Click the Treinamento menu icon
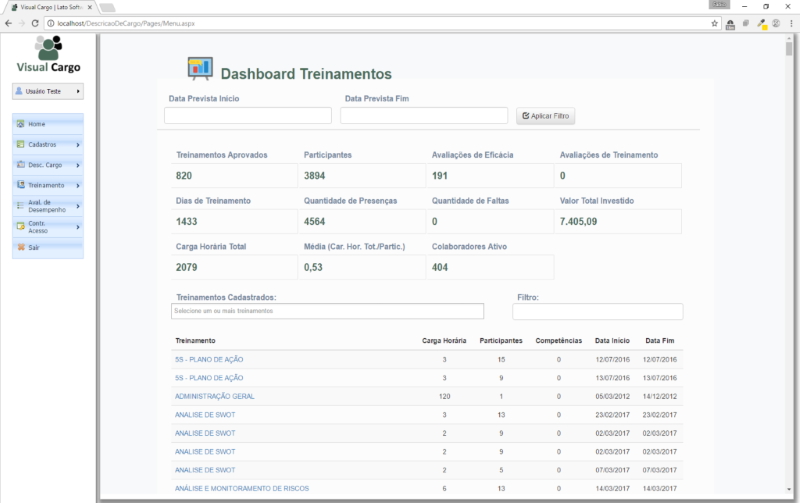The image size is (800, 503). (20, 185)
